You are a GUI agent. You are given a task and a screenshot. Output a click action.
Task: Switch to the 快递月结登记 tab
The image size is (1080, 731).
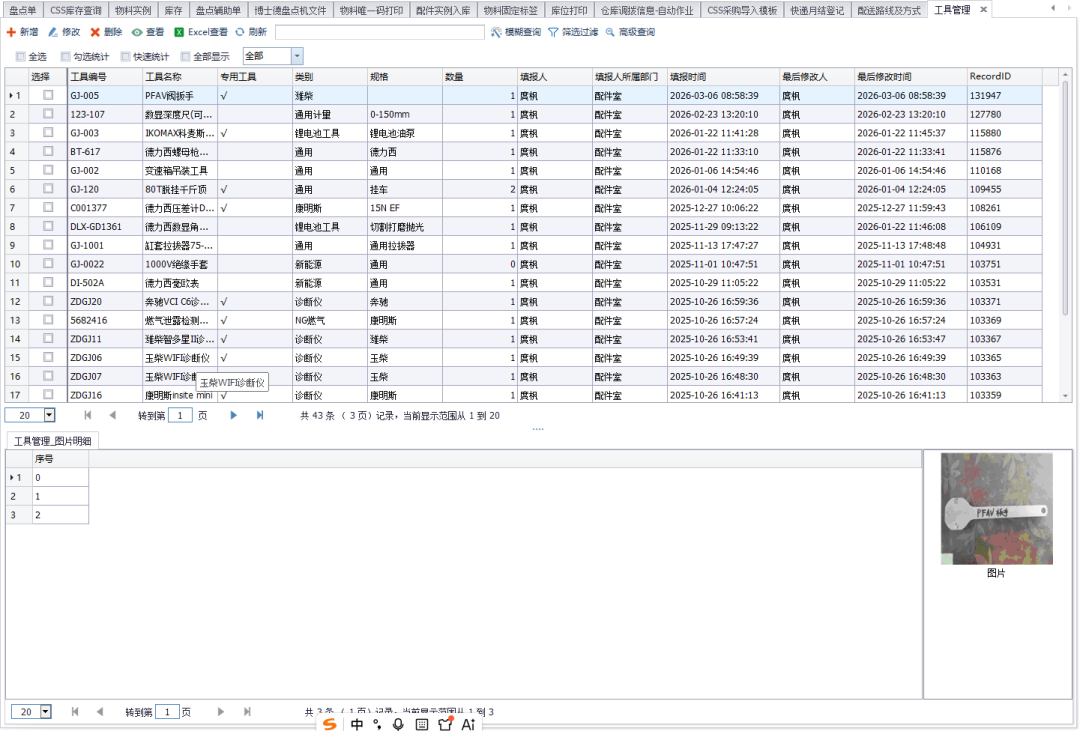point(817,10)
